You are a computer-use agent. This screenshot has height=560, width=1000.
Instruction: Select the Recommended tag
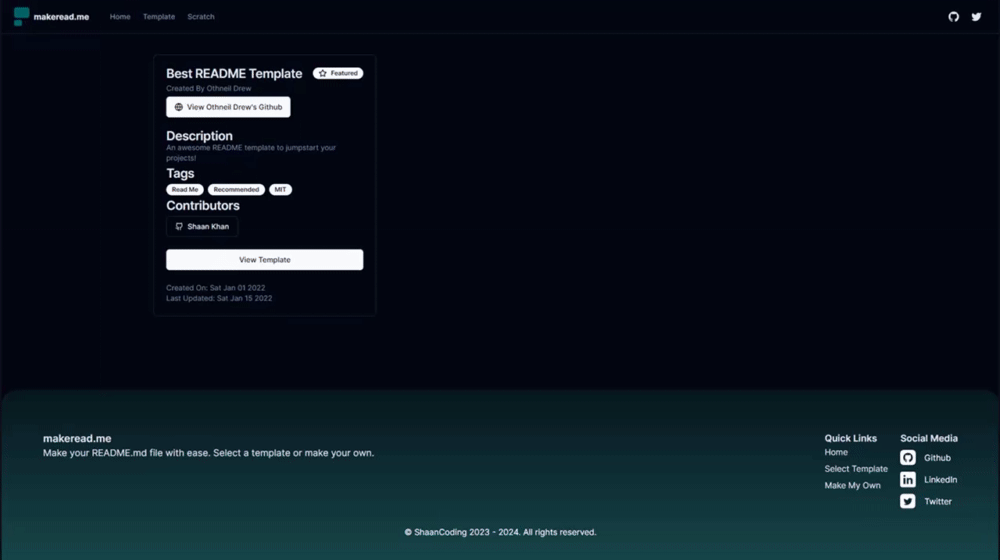pos(236,189)
